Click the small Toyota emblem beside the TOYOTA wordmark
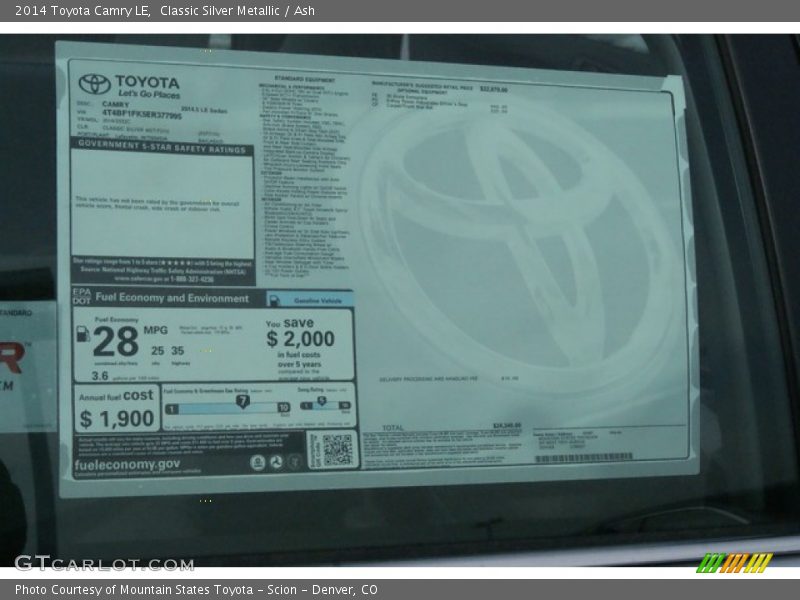Screen dimensions: 800x600 pos(94,84)
